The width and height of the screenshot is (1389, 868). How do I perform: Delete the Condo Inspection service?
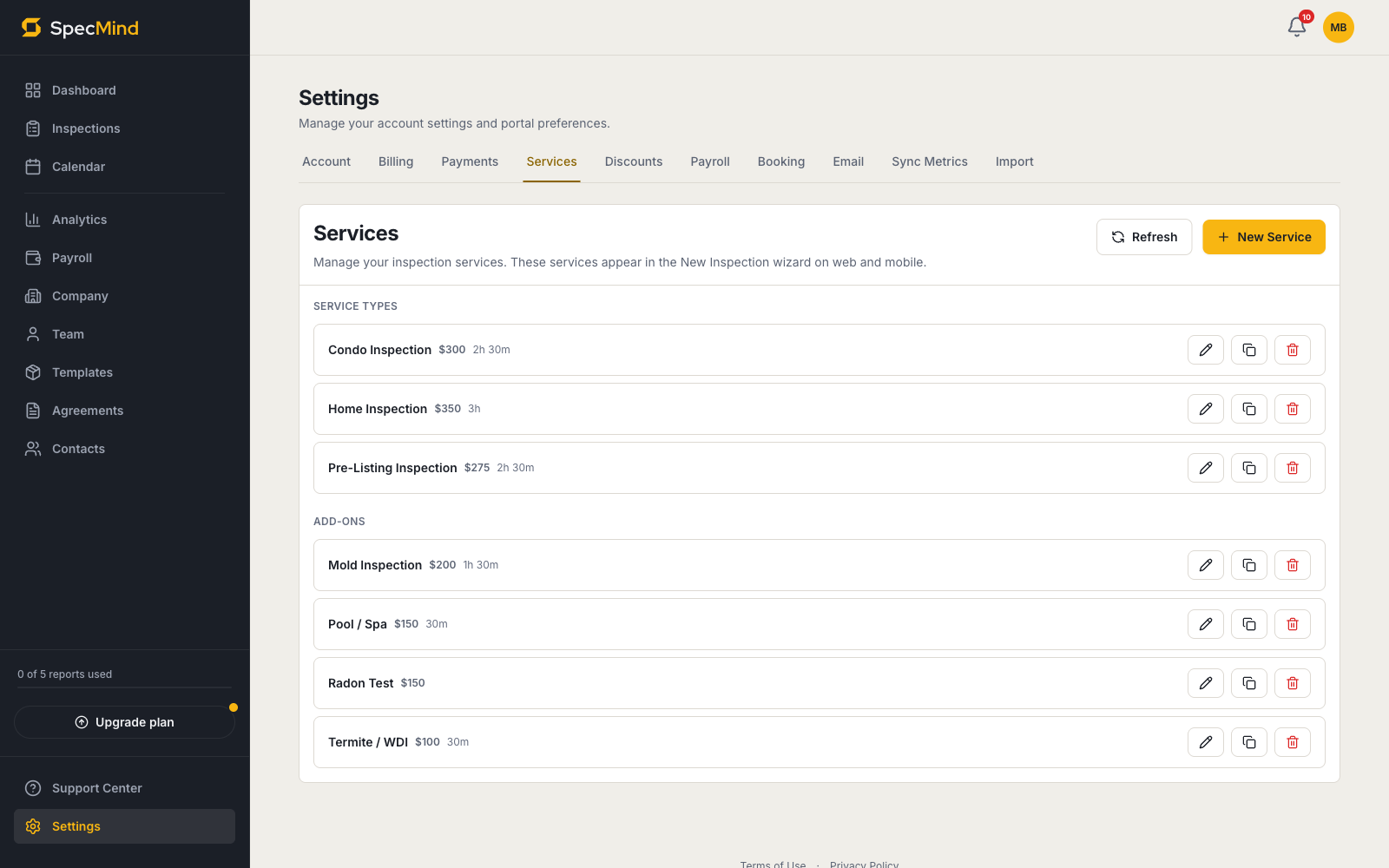click(1293, 350)
